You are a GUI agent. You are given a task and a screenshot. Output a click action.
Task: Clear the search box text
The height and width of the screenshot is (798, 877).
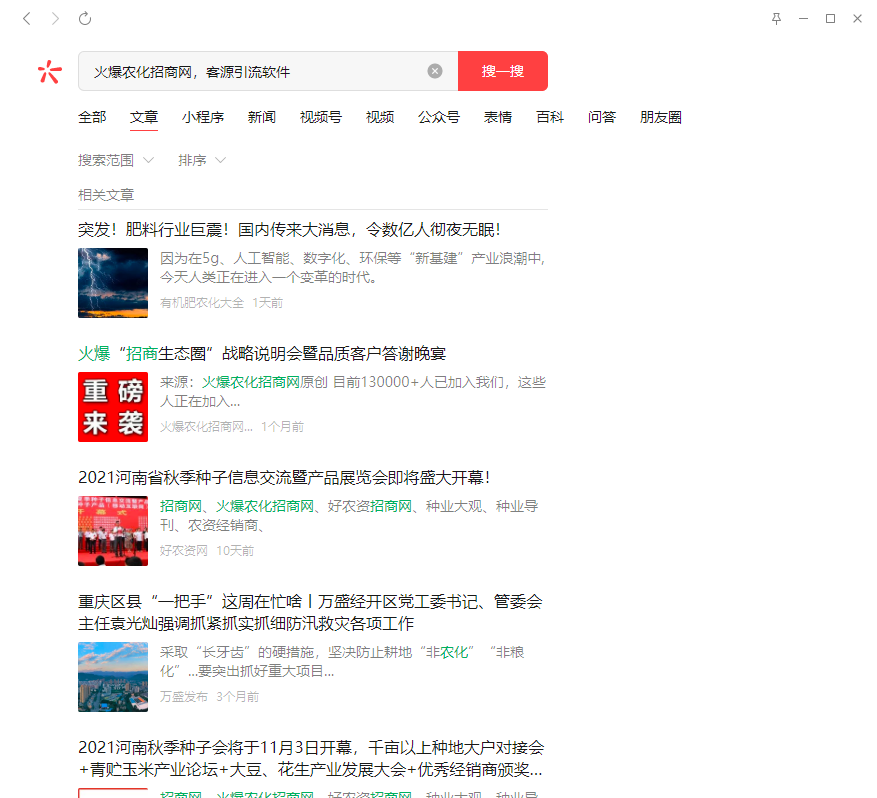(x=435, y=71)
